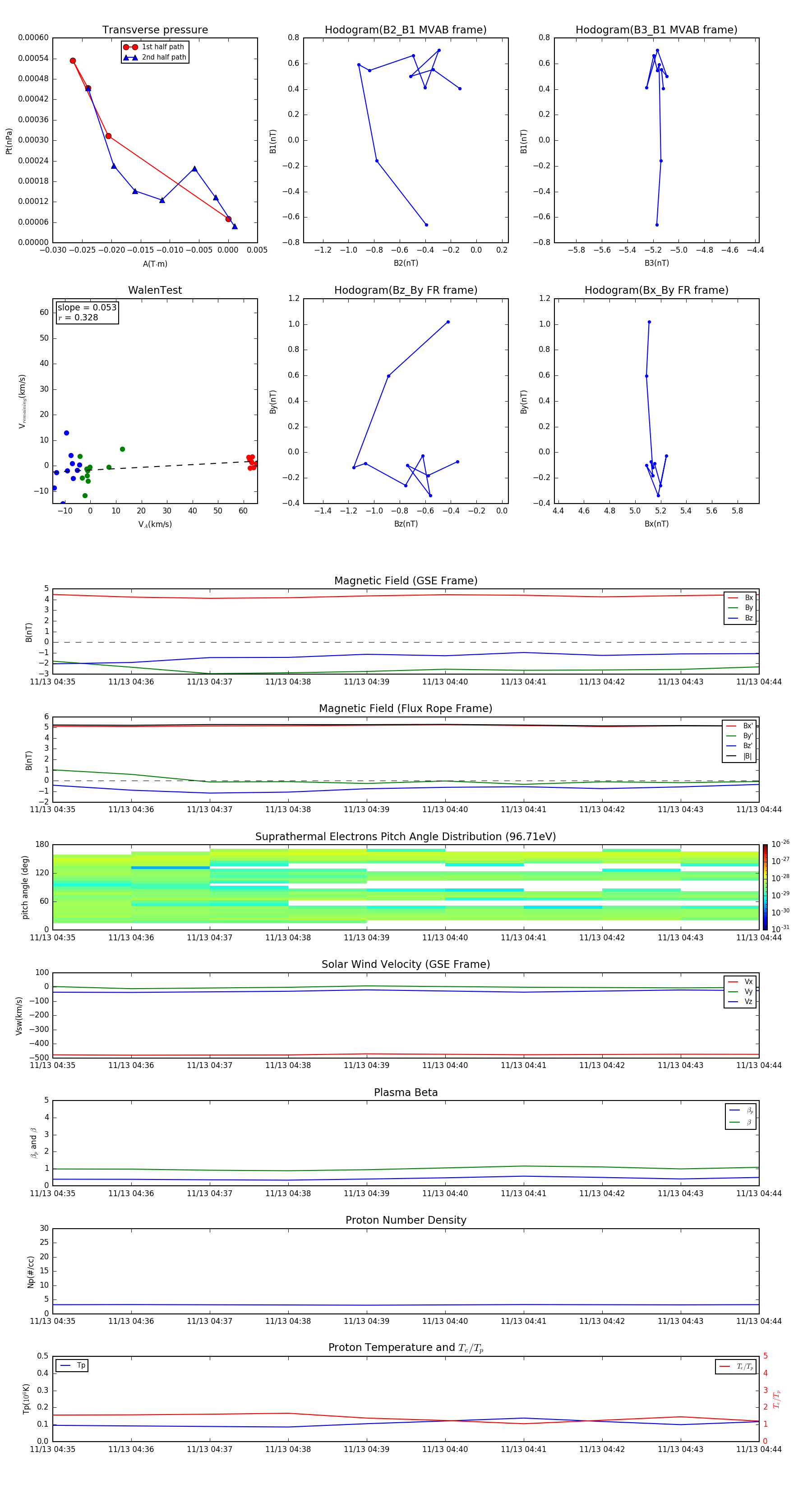Screen dimensions: 812x1489
Task: Select the 'Bz' legend entry in GSE magnetic field
Action: click(740, 618)
